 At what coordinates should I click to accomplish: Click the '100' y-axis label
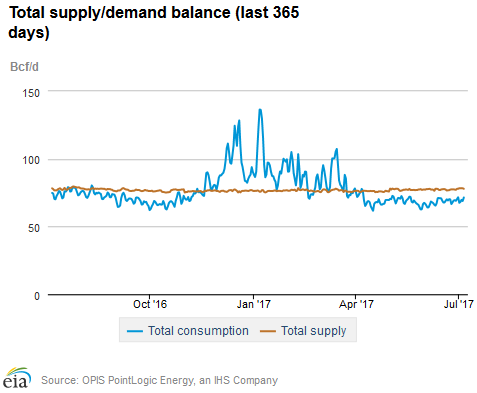[x=31, y=160]
